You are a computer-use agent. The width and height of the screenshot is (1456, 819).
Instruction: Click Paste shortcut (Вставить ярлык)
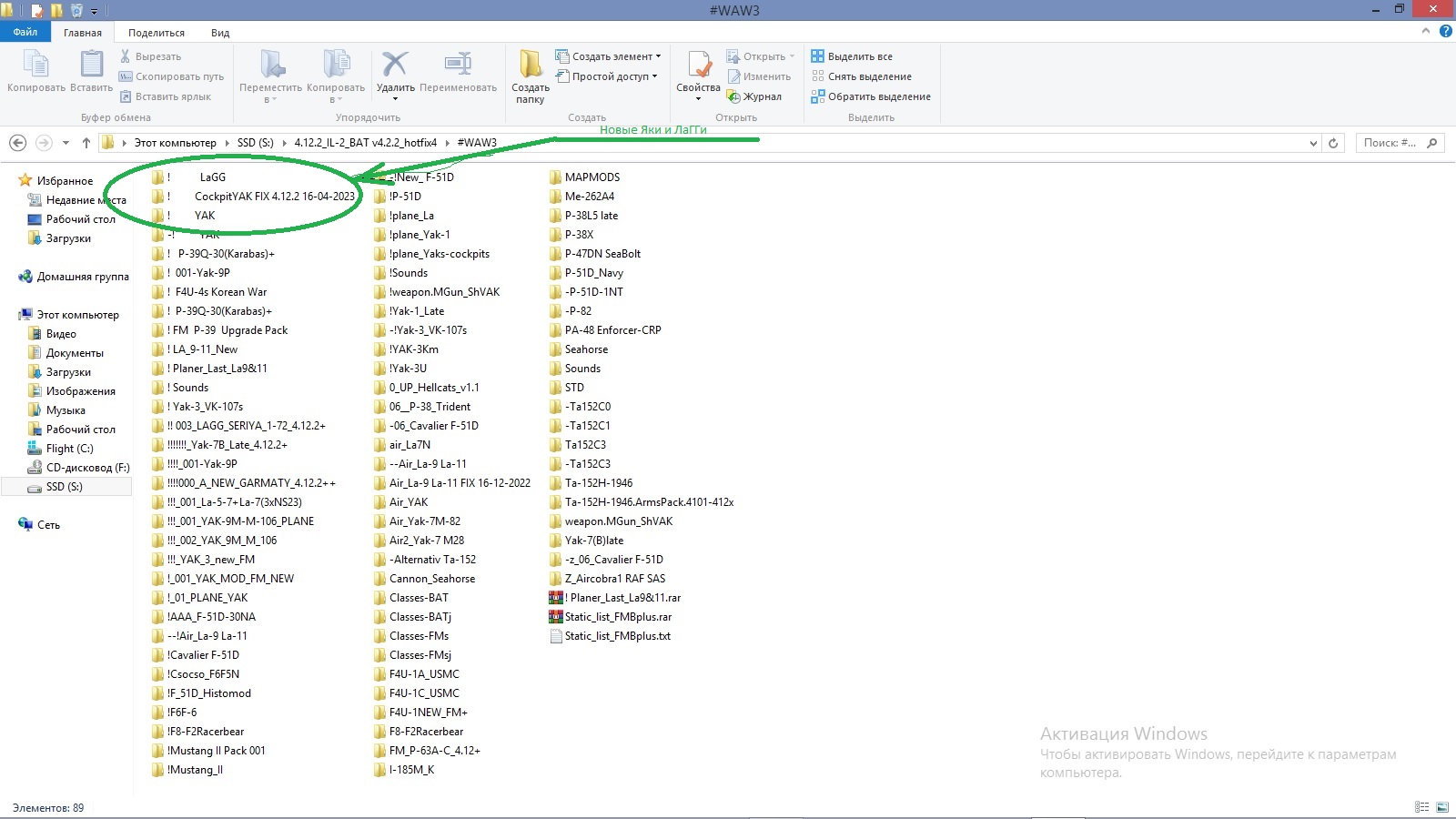pos(166,96)
